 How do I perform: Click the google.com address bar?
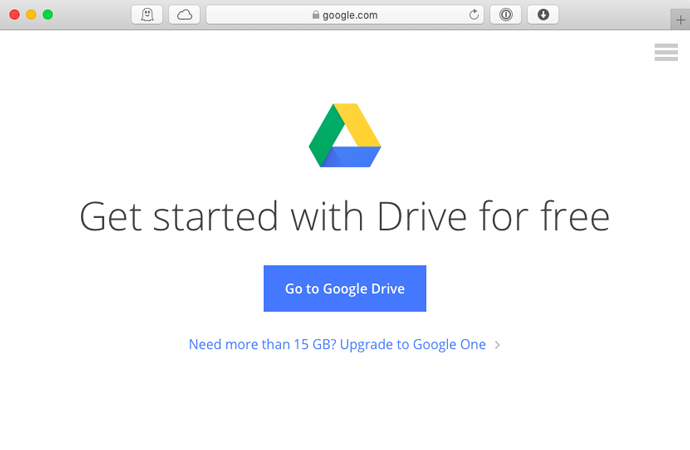click(345, 15)
